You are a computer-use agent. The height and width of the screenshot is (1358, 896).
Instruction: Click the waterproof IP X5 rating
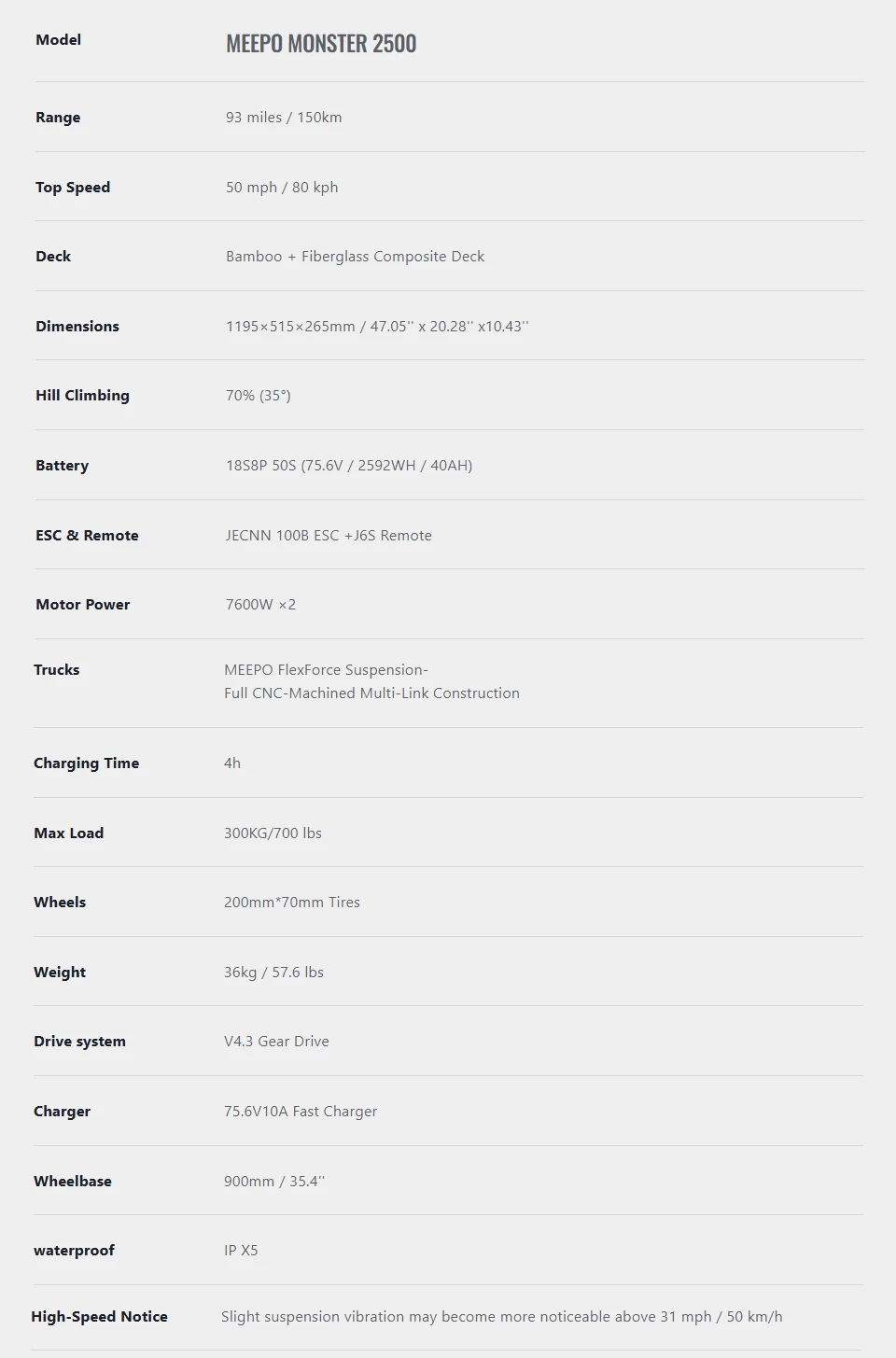tap(241, 1251)
